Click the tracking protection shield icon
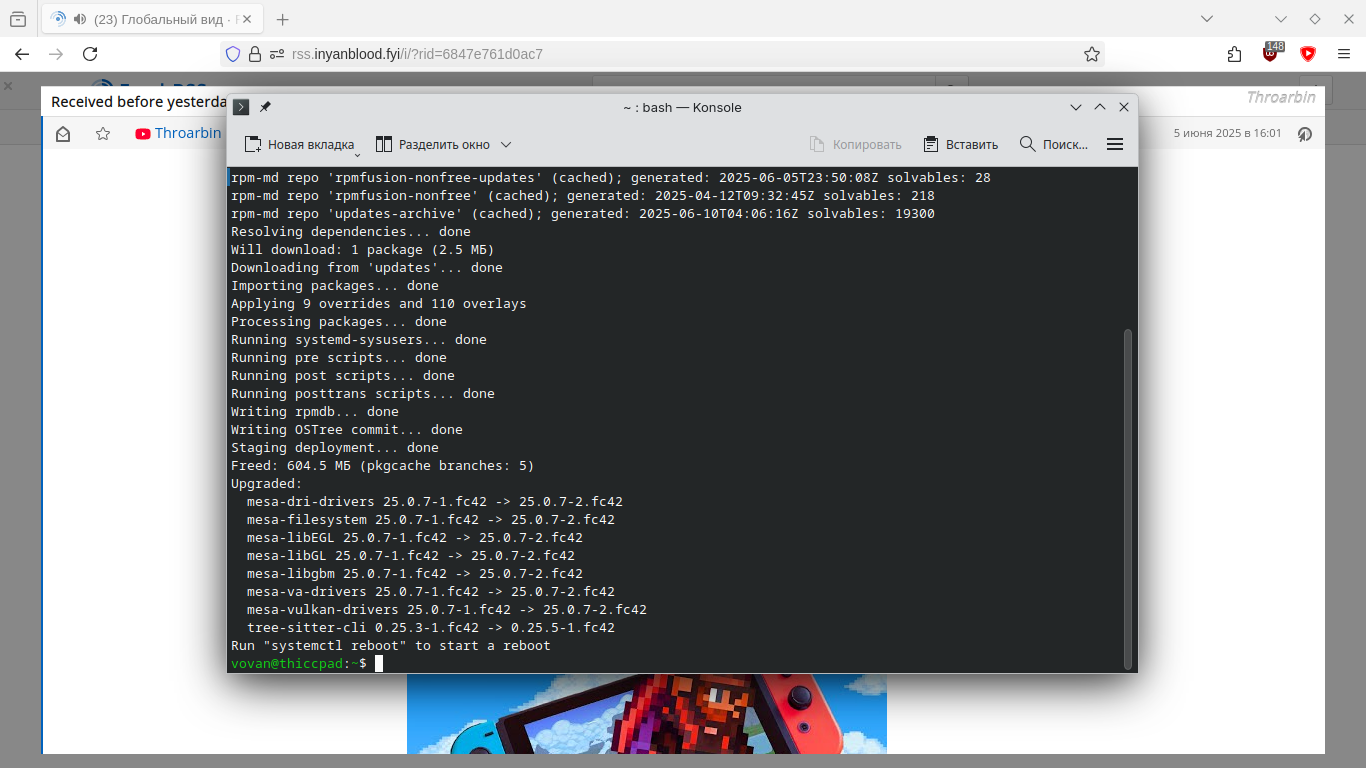 pyautogui.click(x=233, y=54)
